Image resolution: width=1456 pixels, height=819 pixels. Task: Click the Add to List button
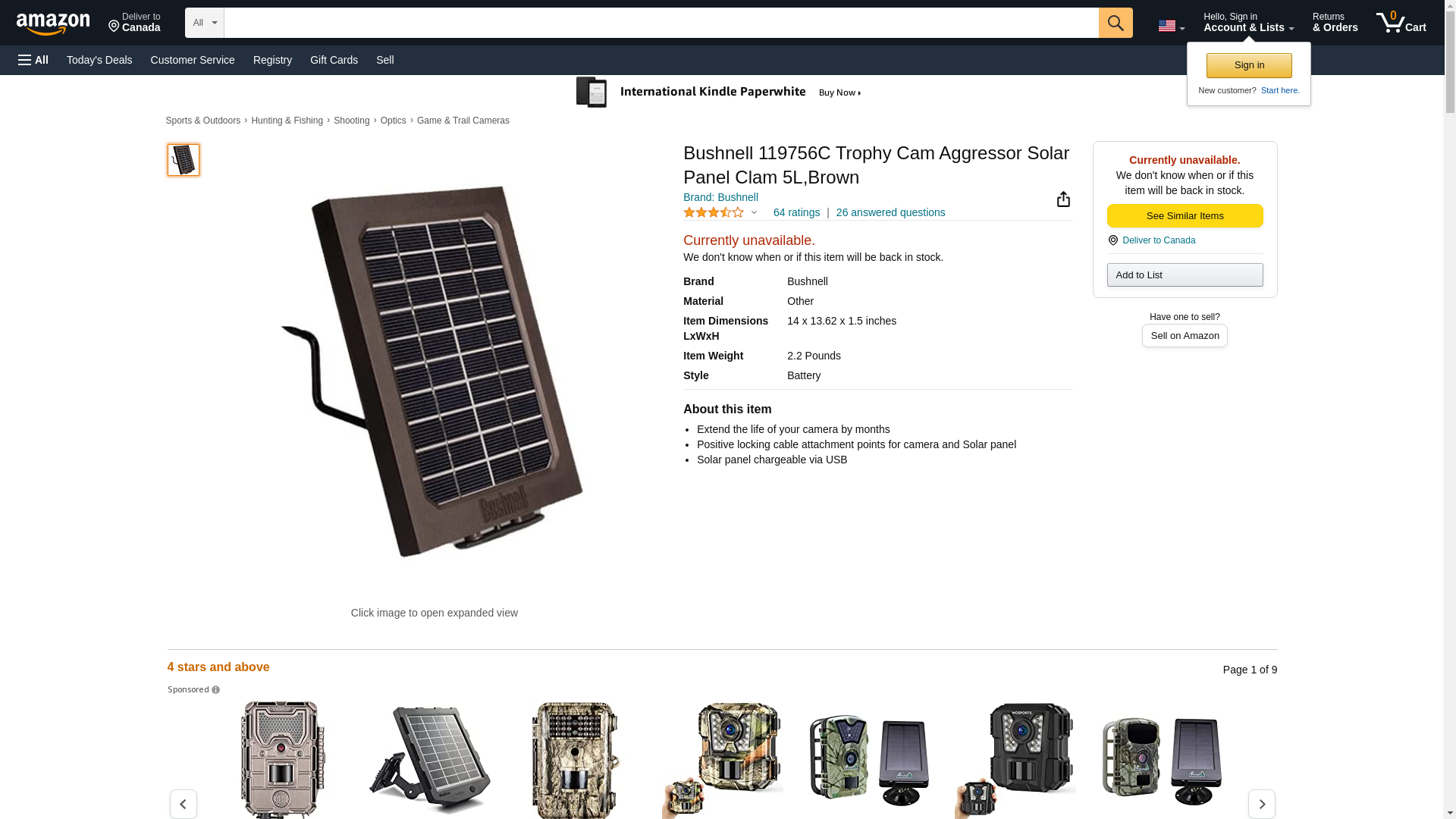pos(1185,275)
